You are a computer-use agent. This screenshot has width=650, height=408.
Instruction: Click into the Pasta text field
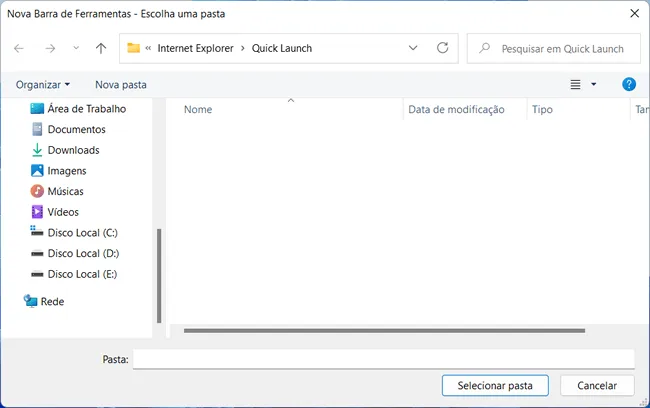383,359
